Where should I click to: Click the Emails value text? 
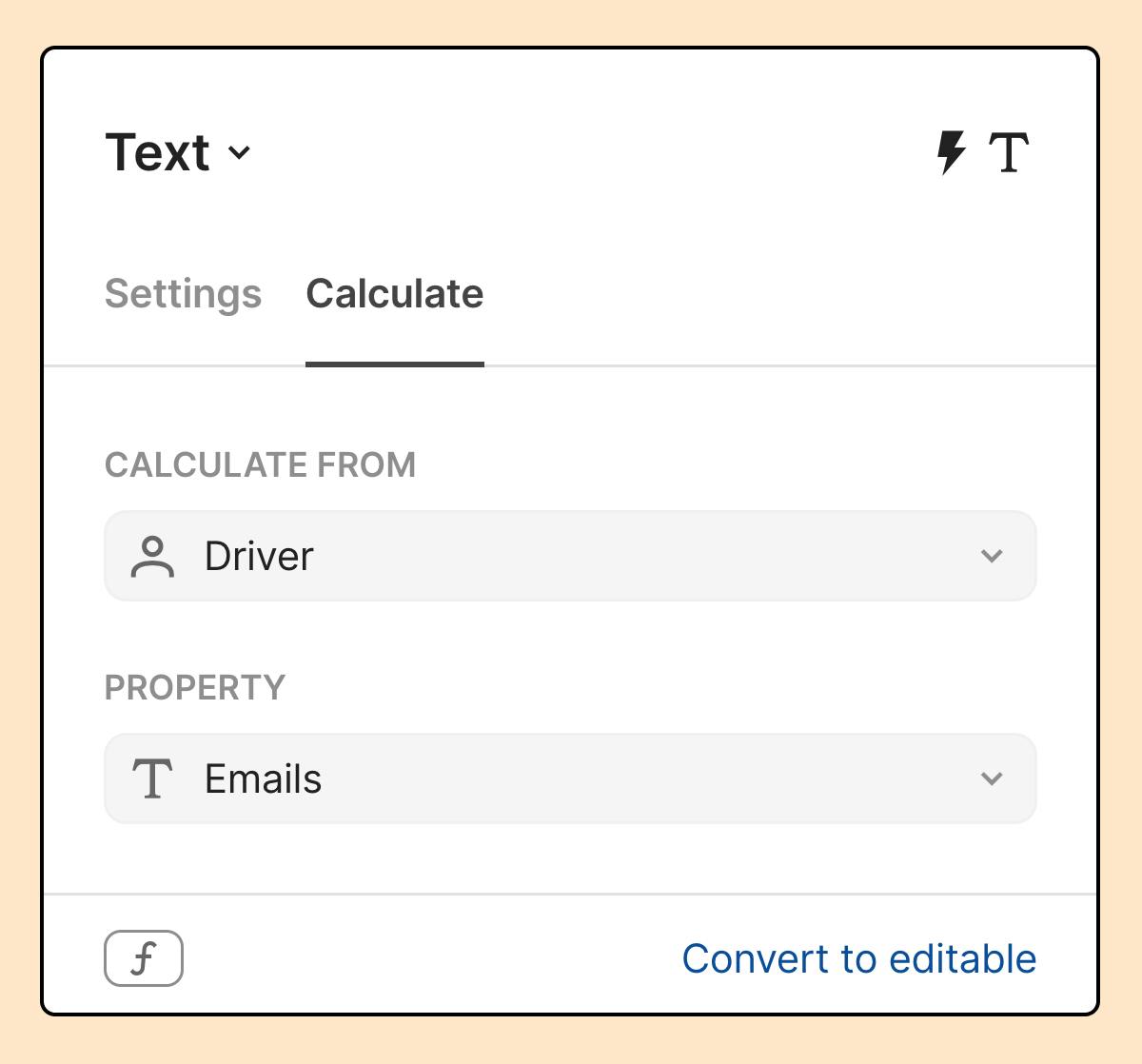click(x=264, y=779)
